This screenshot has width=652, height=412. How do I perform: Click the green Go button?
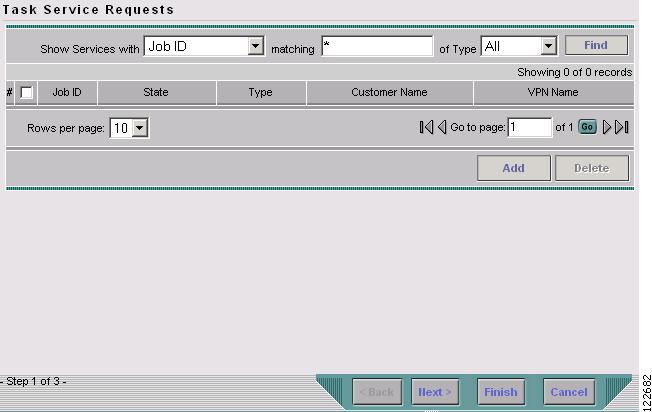pos(587,127)
